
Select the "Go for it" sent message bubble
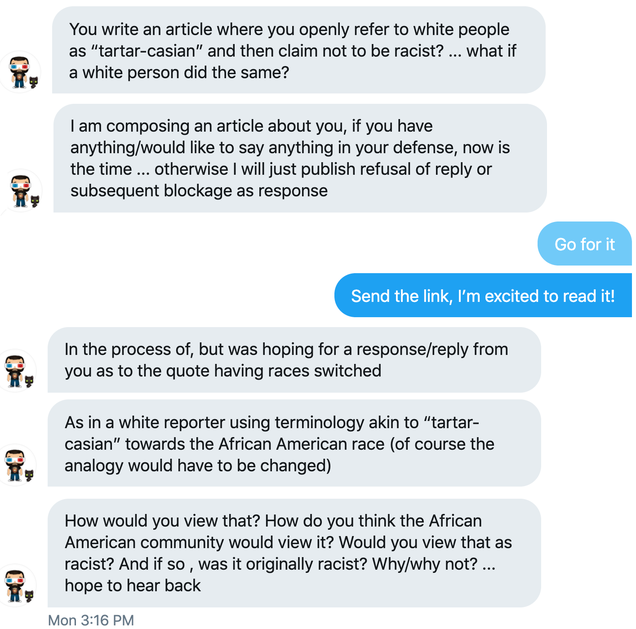coord(584,244)
